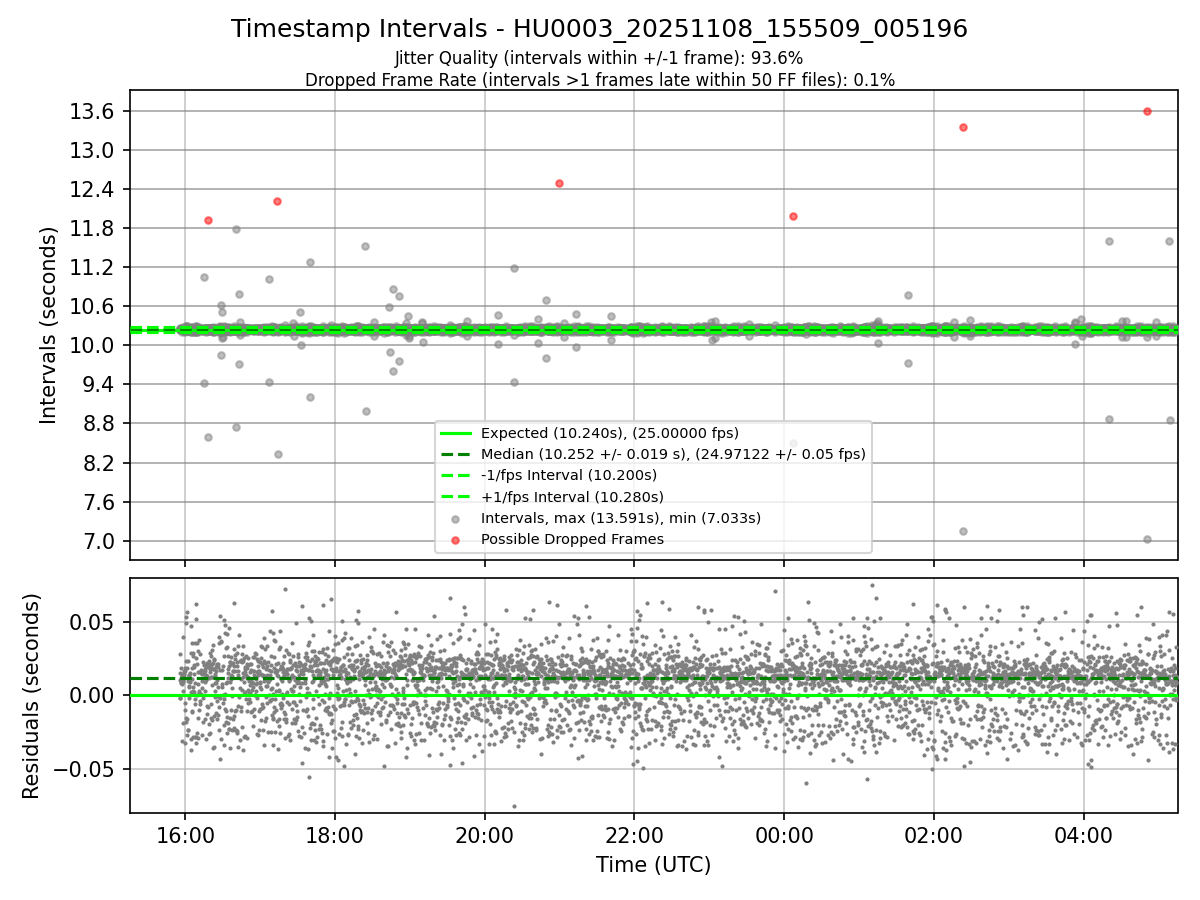Click the '20:00' x-axis tick label
This screenshot has width=1200, height=900.
[x=484, y=834]
